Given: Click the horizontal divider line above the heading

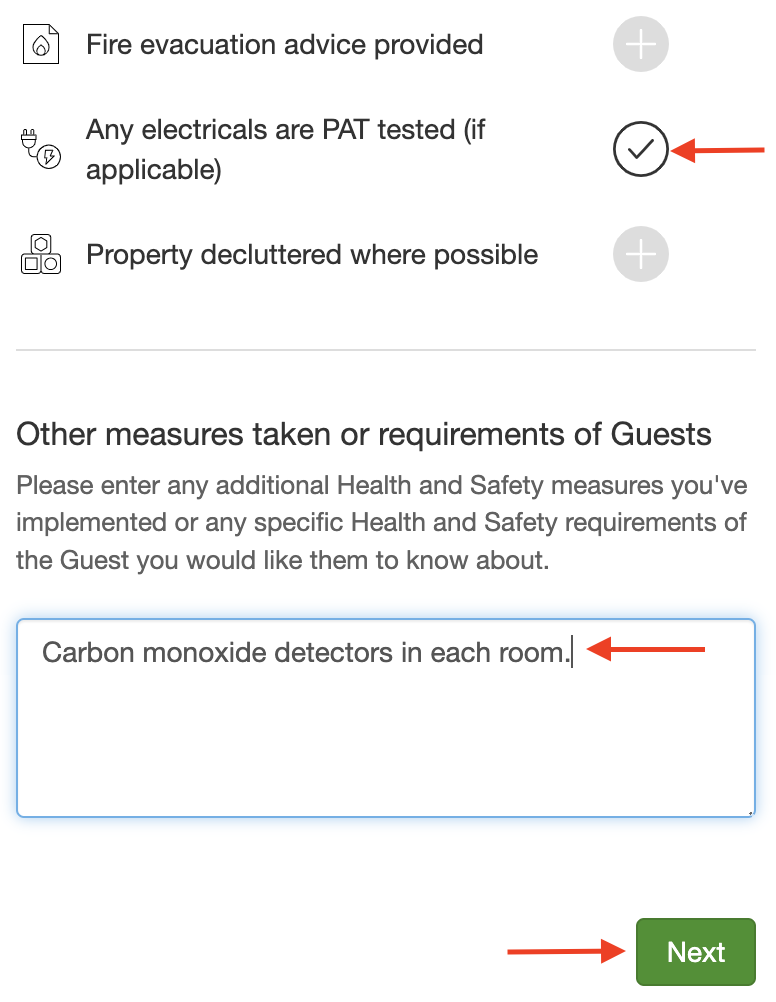Looking at the screenshot, I should pyautogui.click(x=385, y=350).
